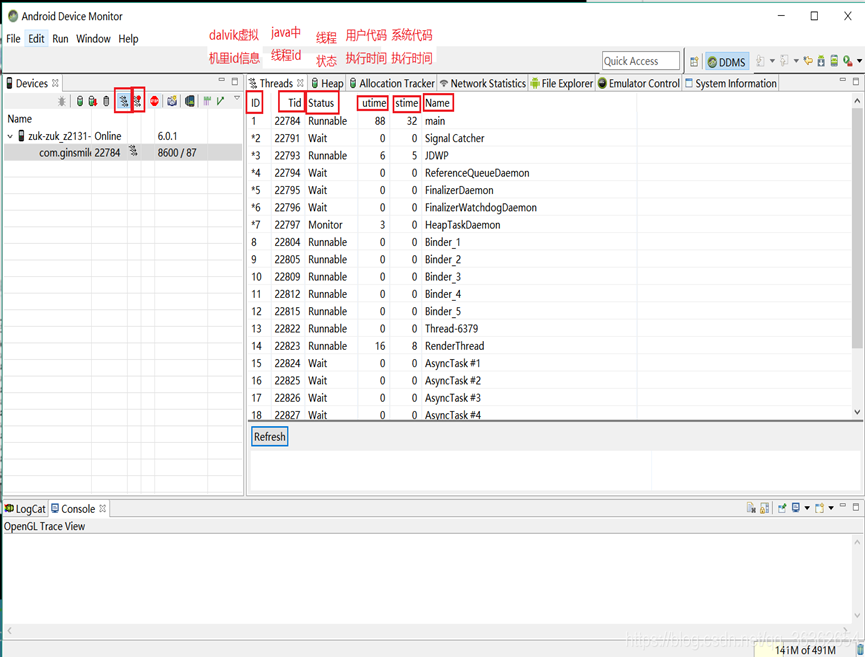This screenshot has width=865, height=657.
Task: Switch to the Threads tab
Action: [276, 83]
